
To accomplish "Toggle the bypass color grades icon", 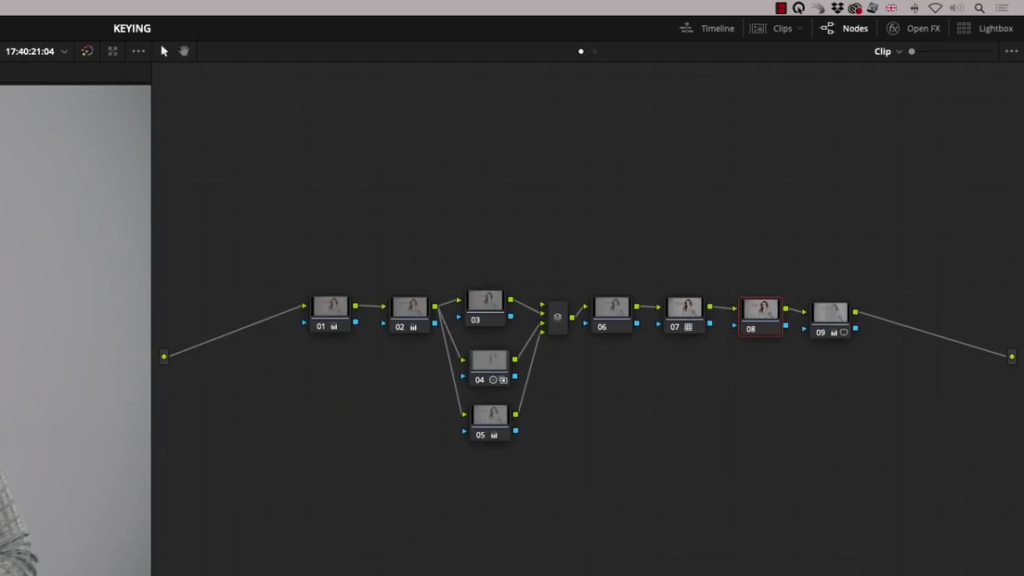I will 87,51.
